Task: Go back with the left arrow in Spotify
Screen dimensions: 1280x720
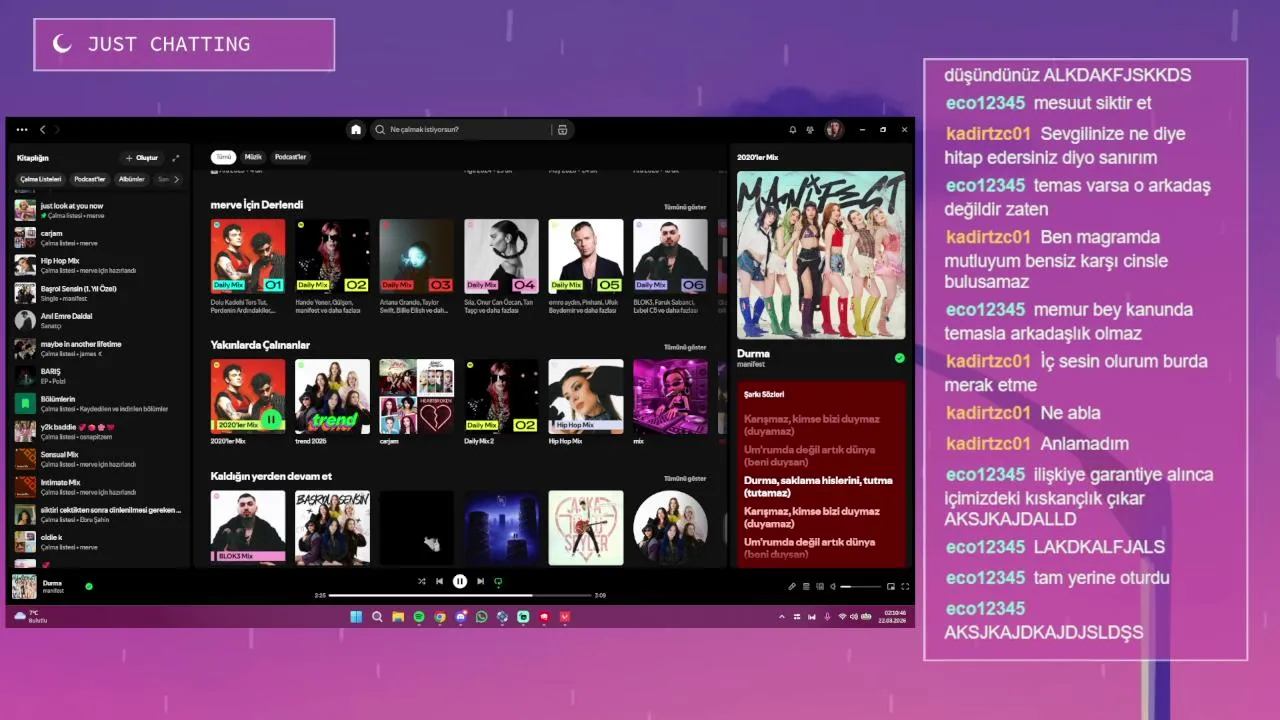Action: coord(42,130)
